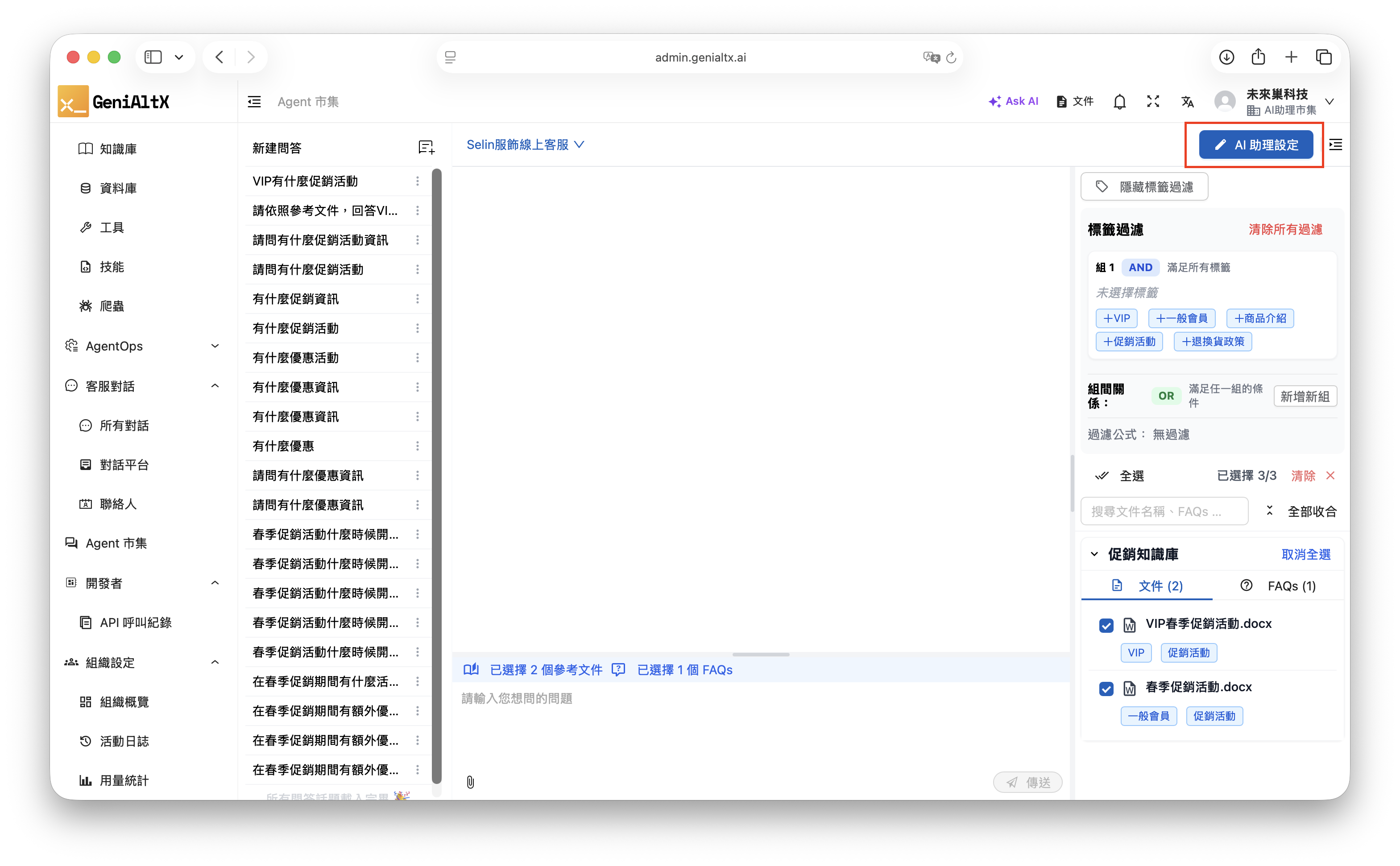The image size is (1400, 866).
Task: Open 知識庫 in the sidebar
Action: coord(118,149)
